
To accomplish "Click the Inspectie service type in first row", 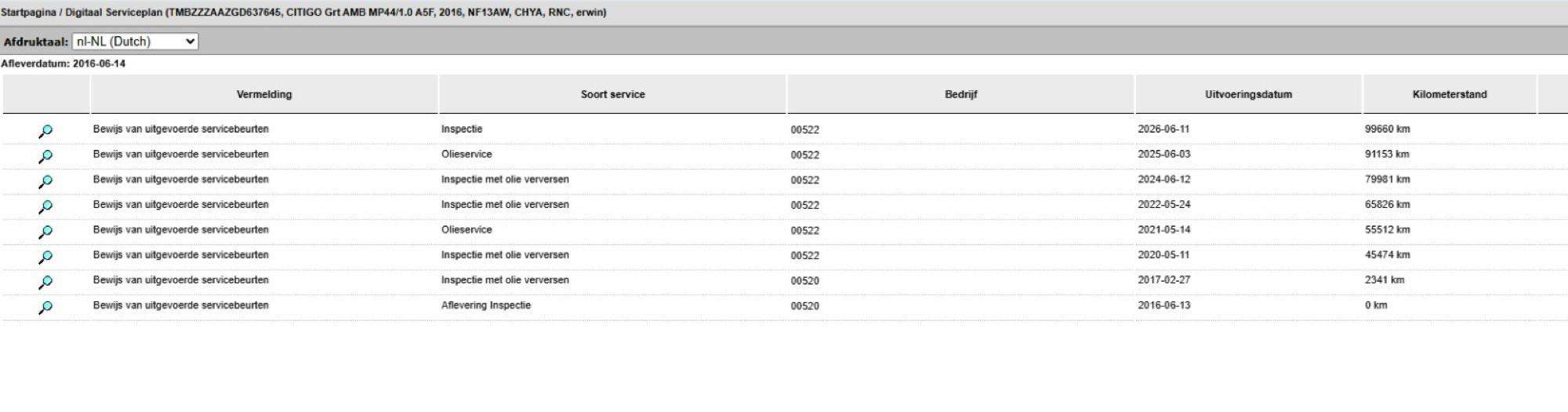I will pyautogui.click(x=462, y=129).
